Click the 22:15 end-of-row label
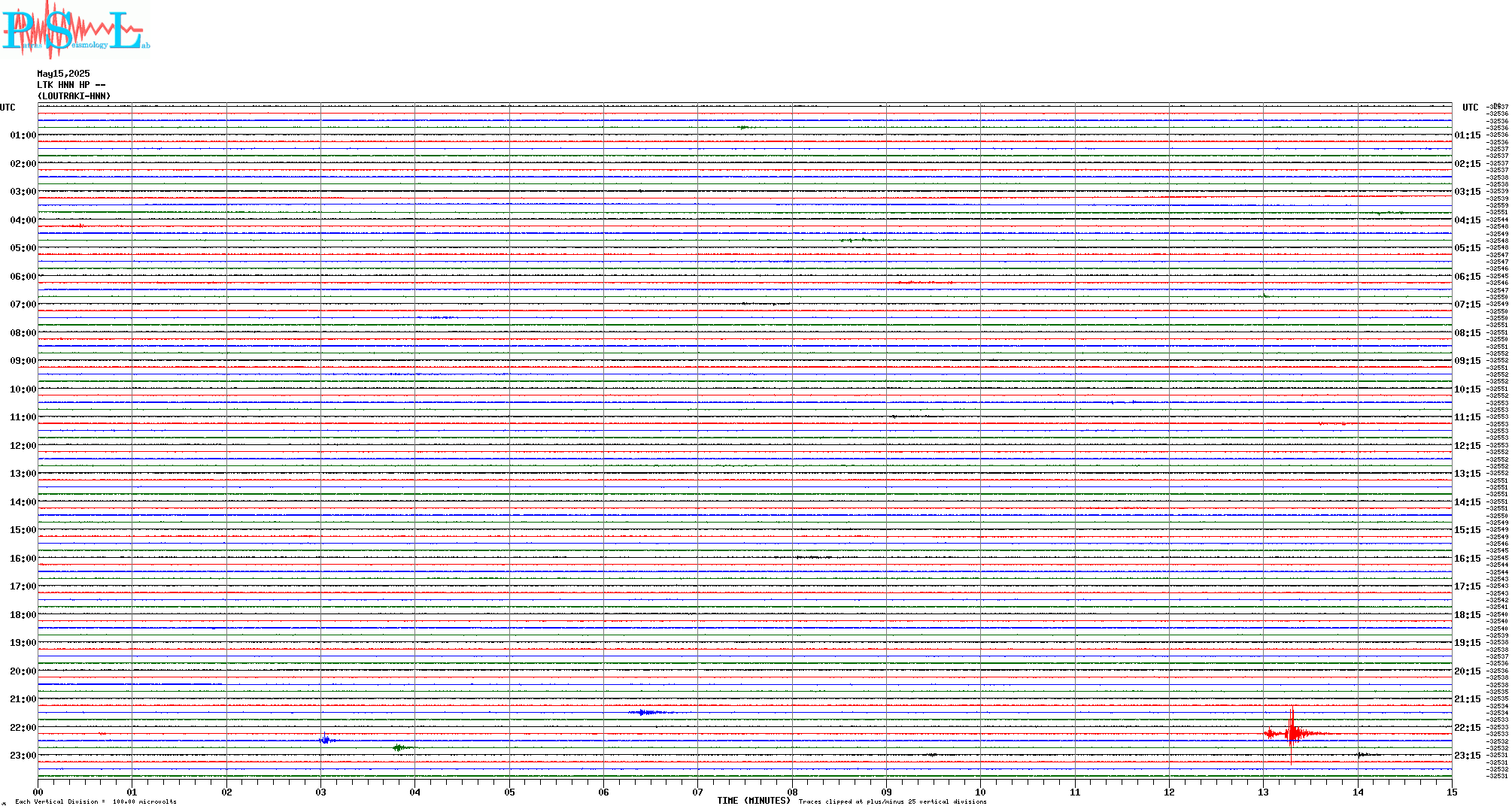The image size is (1512, 812). pos(1468,728)
